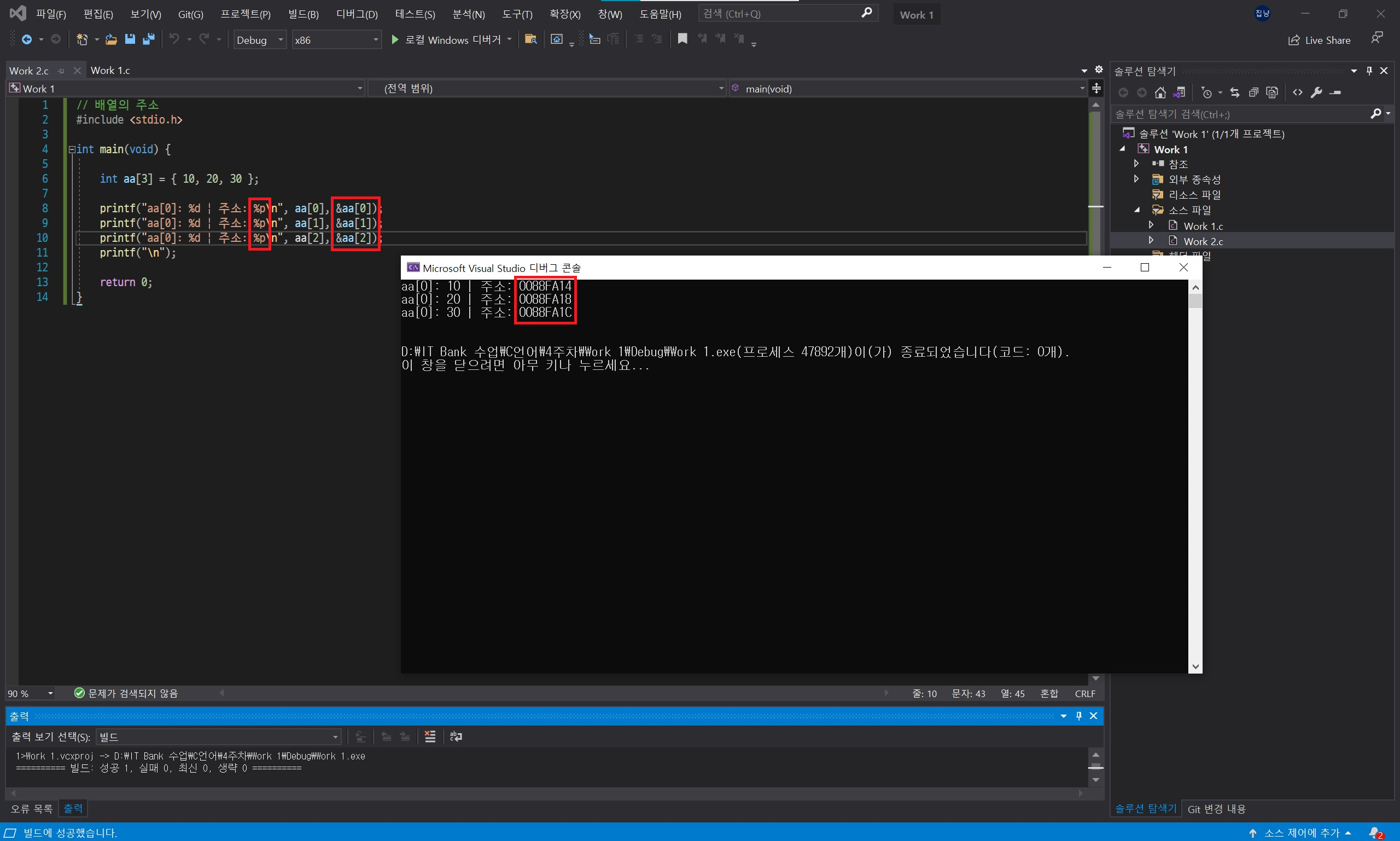
Task: Switch to the Work 1.c tab
Action: (110, 70)
